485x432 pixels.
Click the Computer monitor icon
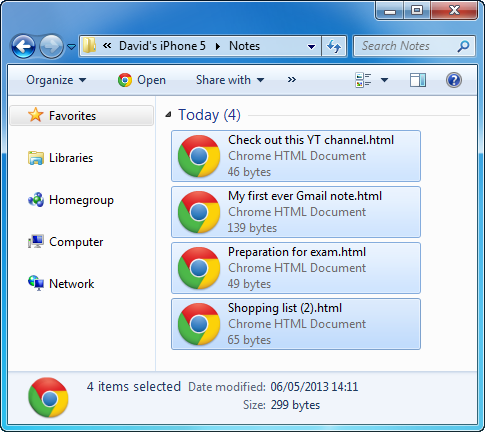[36, 242]
